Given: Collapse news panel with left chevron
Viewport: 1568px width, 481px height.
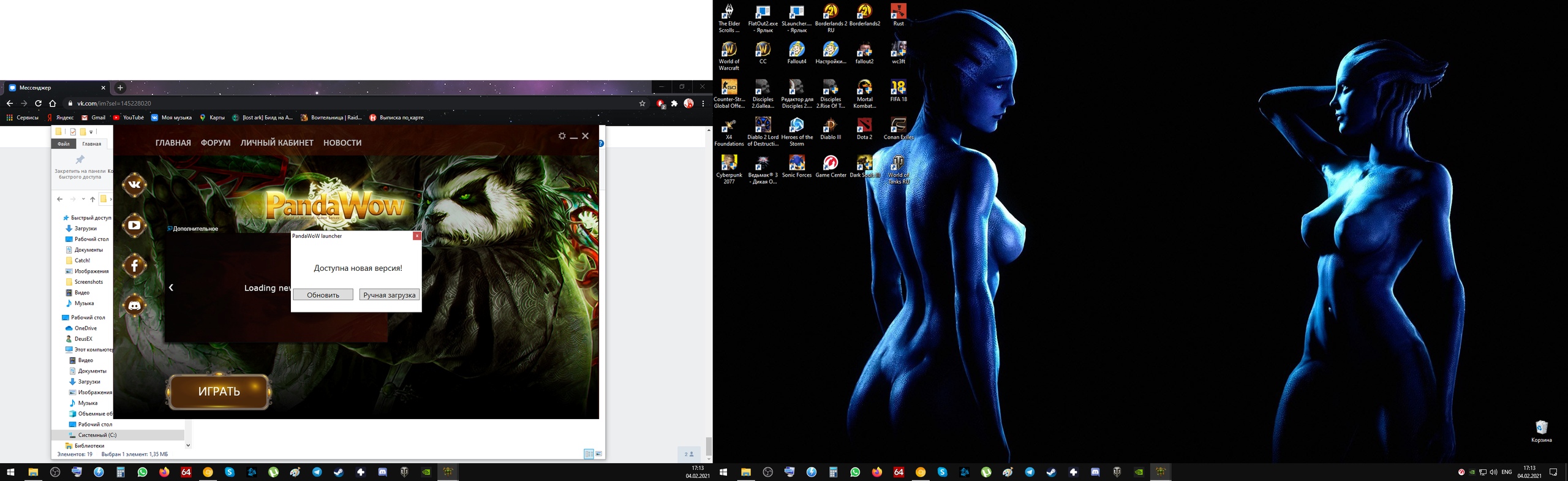Looking at the screenshot, I should 171,287.
